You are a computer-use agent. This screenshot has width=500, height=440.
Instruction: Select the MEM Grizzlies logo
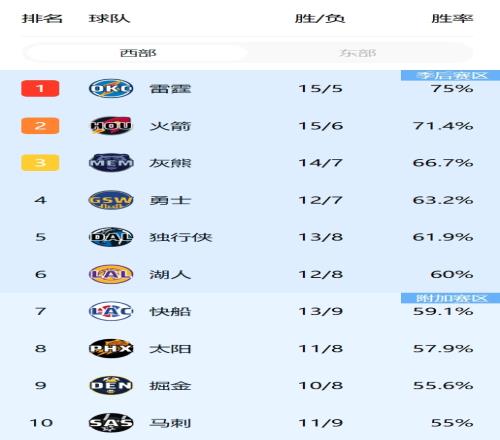[x=111, y=163]
